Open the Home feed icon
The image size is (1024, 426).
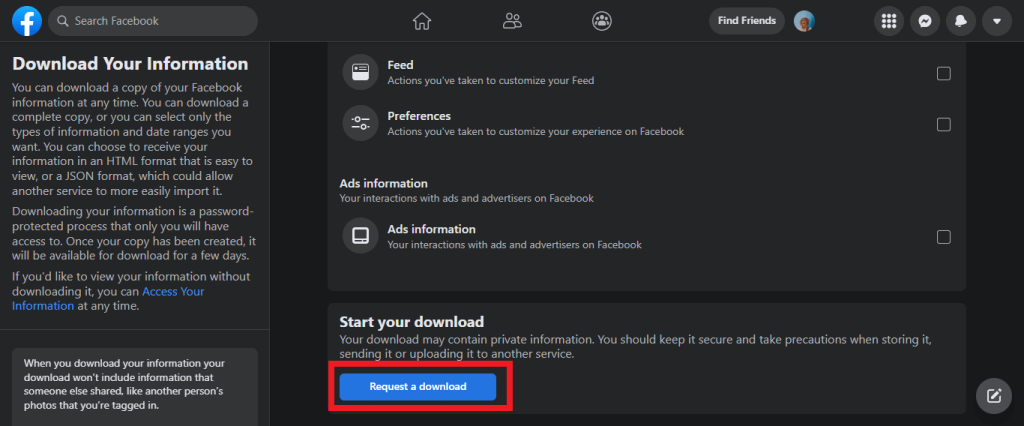422,21
